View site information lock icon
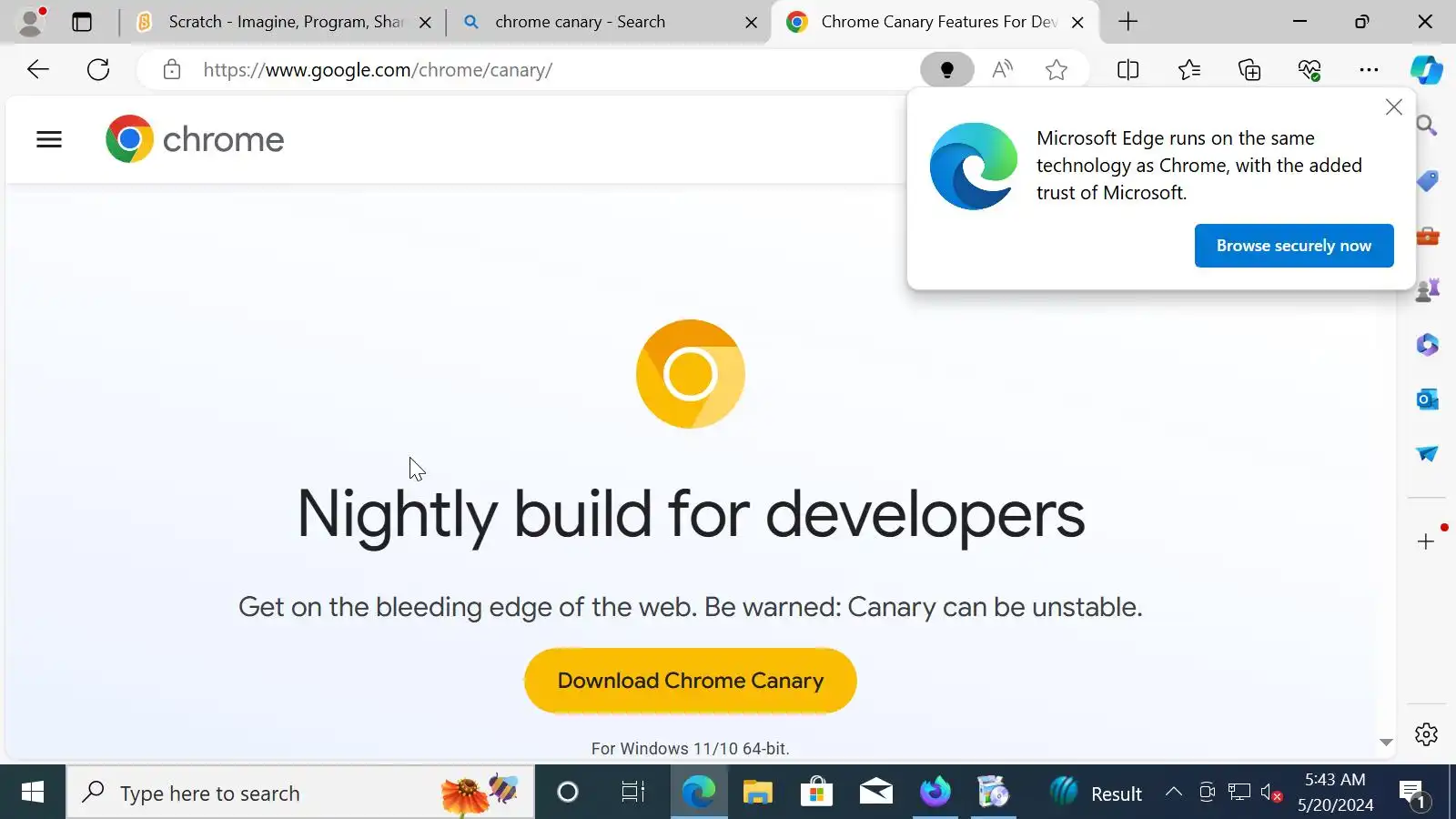 [171, 69]
